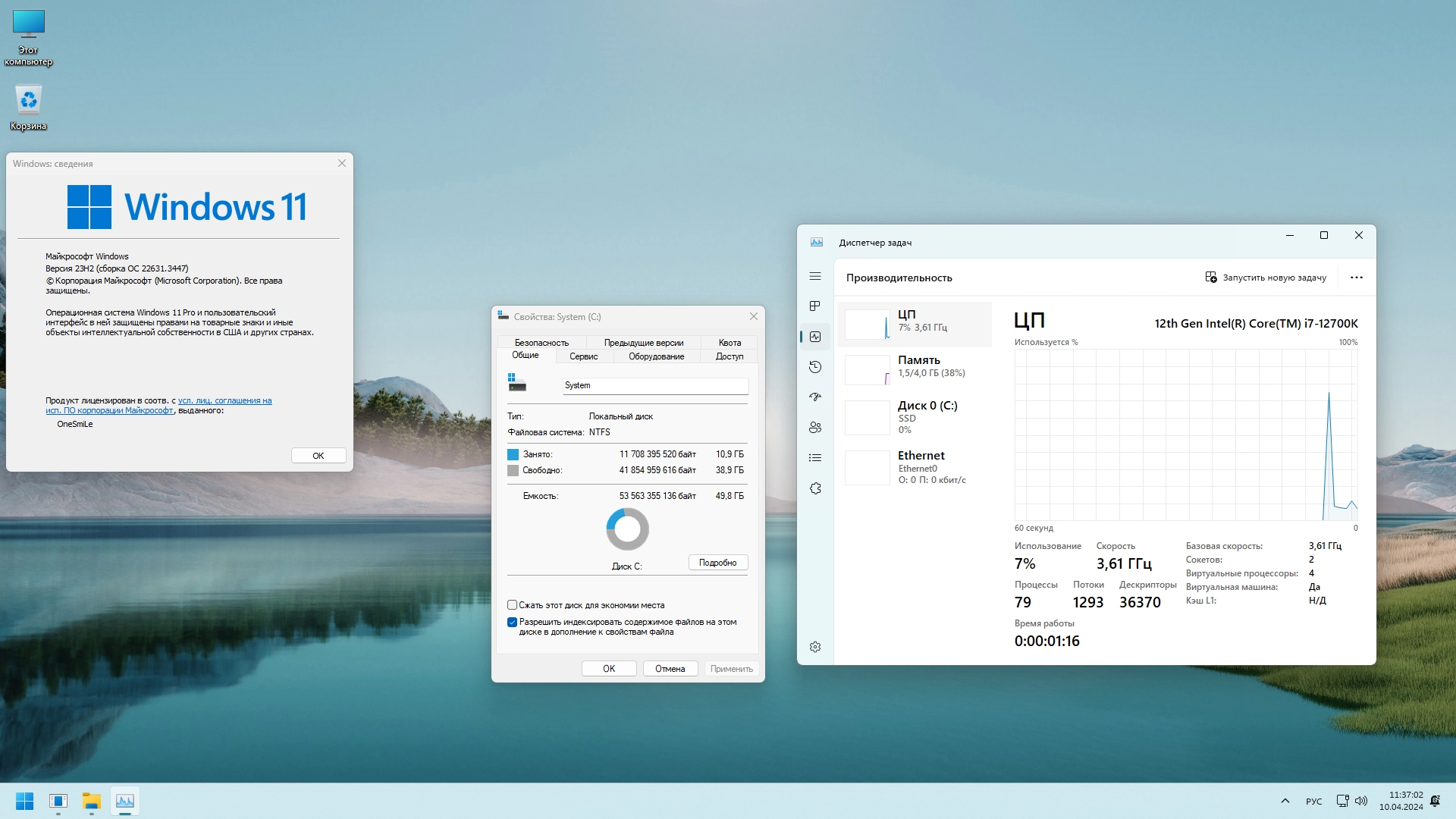The image size is (1456, 819).
Task: Open Startup apps page icon
Action: click(815, 397)
